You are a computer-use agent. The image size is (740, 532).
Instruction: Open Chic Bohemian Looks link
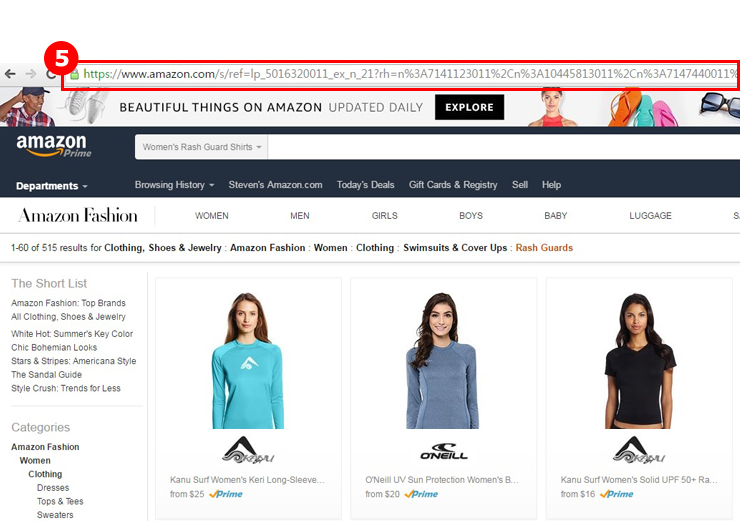tap(54, 347)
